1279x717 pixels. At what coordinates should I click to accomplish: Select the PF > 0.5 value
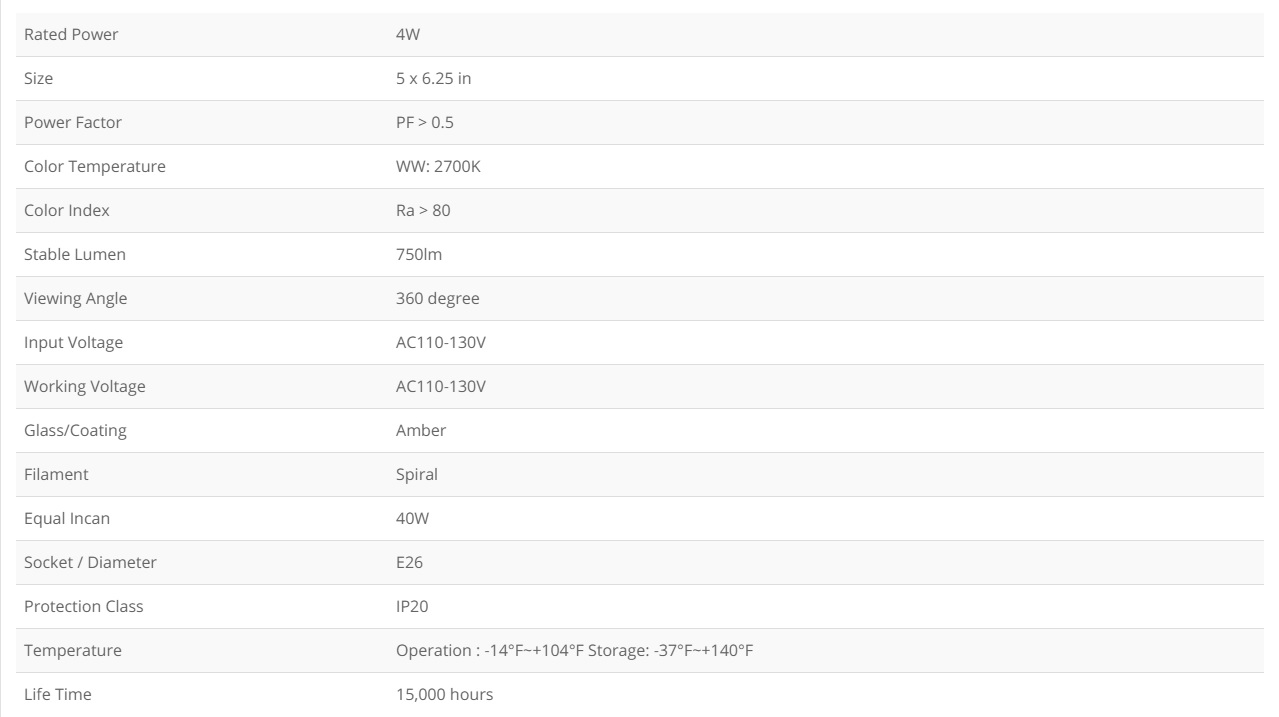click(x=425, y=123)
